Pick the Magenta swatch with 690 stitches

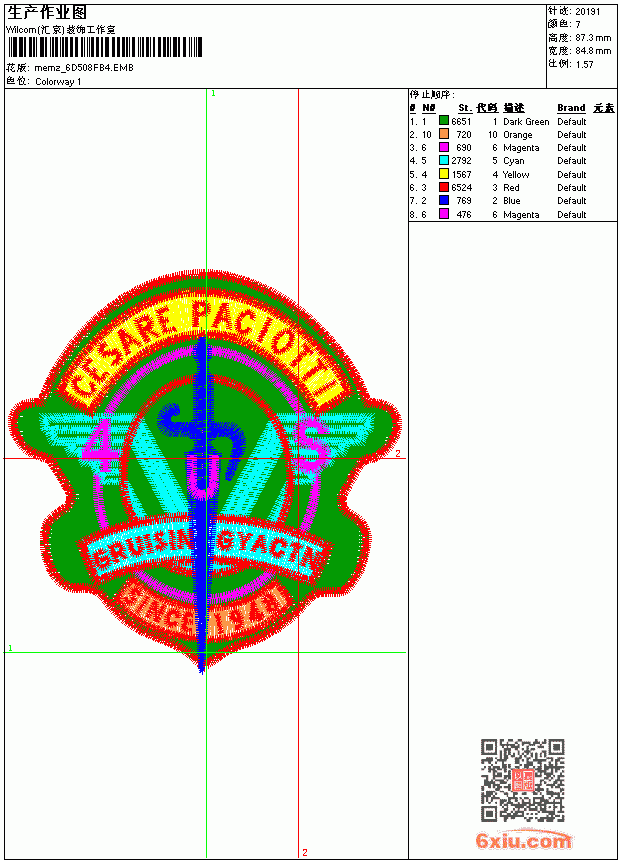[444, 147]
